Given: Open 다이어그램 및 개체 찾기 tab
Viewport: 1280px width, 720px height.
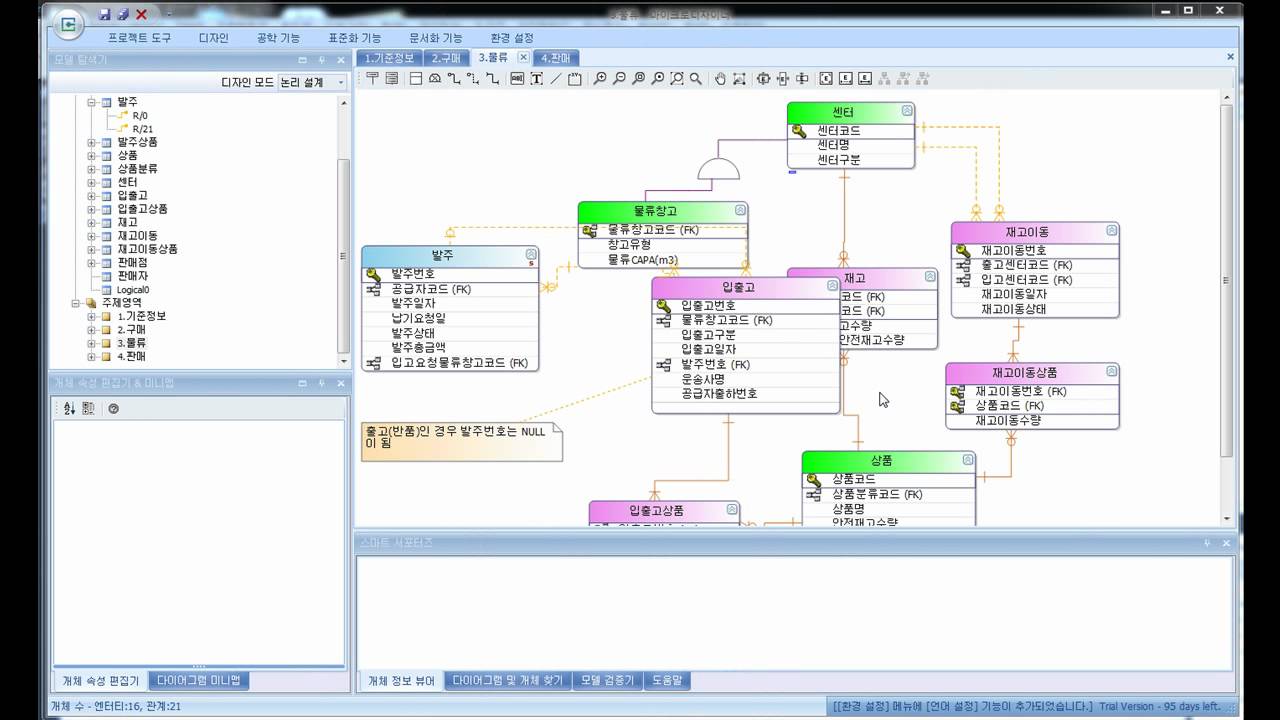Looking at the screenshot, I should (x=507, y=680).
